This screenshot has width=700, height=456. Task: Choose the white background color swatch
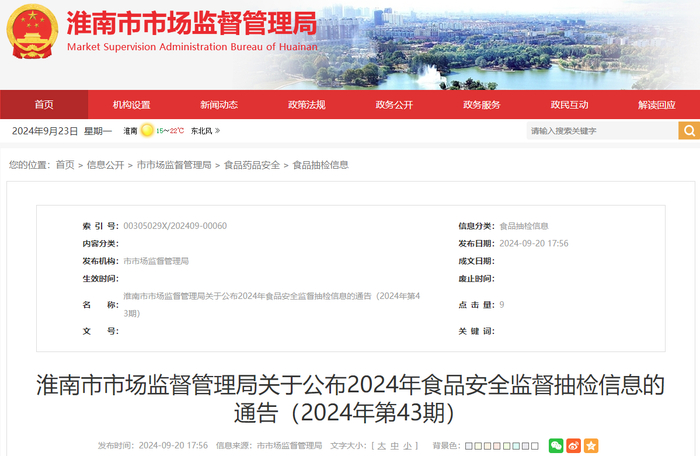535,446
